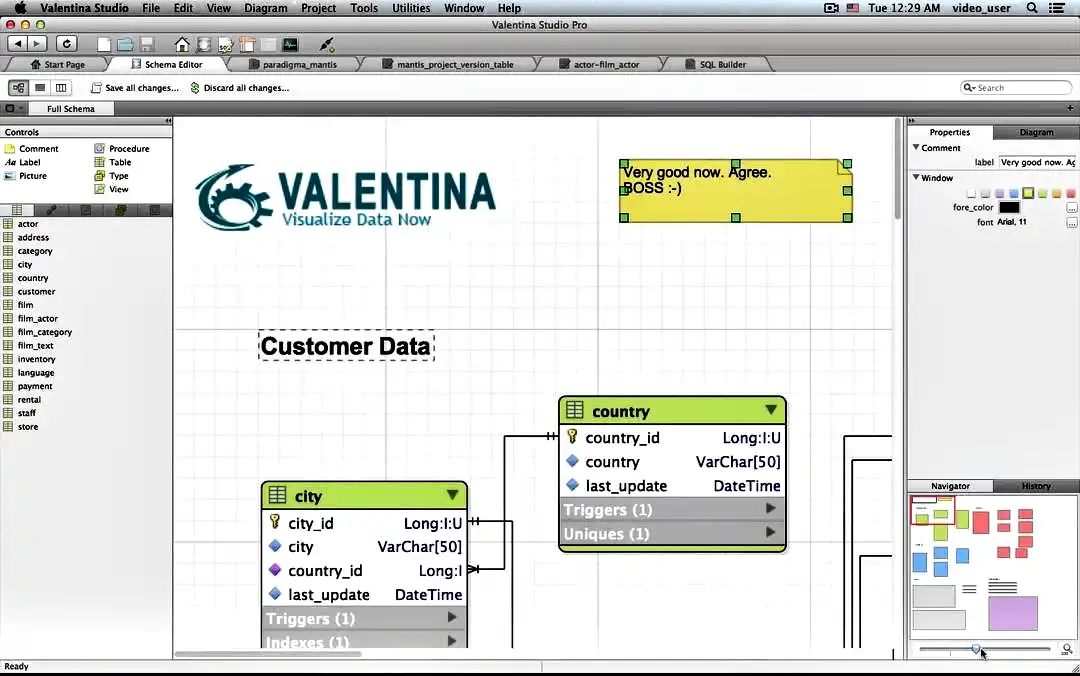Switch to the SQL Builder tab
The width and height of the screenshot is (1080, 676).
(x=716, y=64)
